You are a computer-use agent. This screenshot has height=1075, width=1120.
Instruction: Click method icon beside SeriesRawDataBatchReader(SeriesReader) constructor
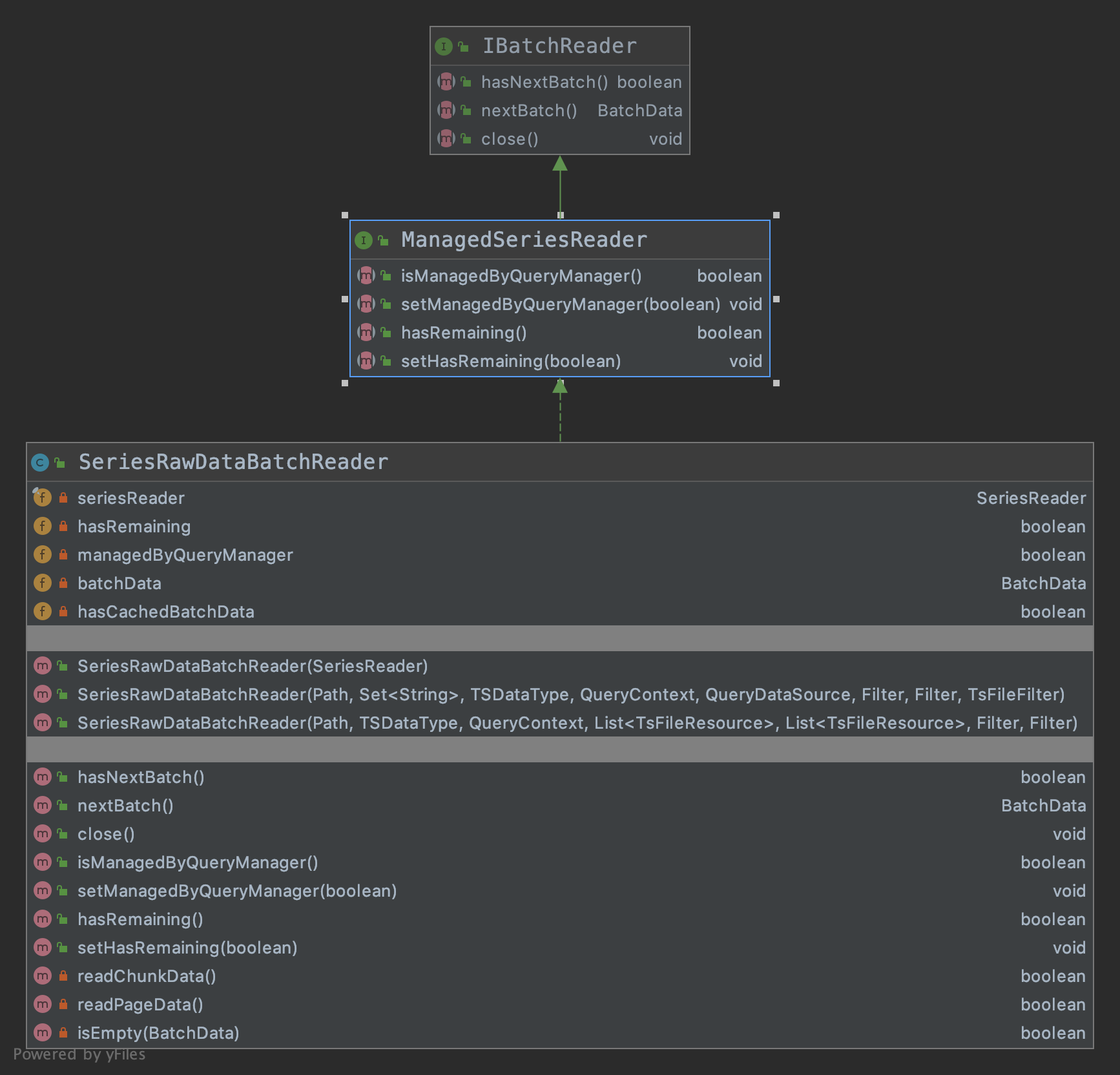point(43,665)
